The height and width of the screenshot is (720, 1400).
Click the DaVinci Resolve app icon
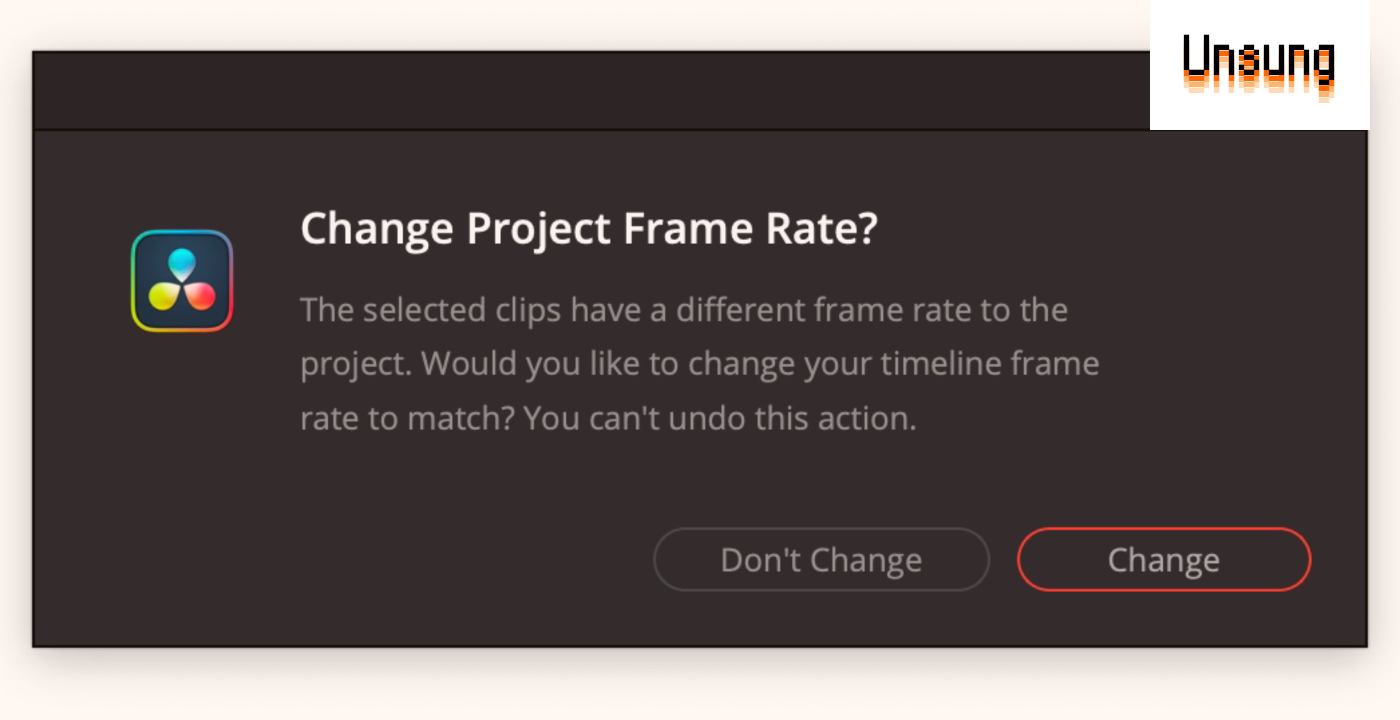[181, 281]
